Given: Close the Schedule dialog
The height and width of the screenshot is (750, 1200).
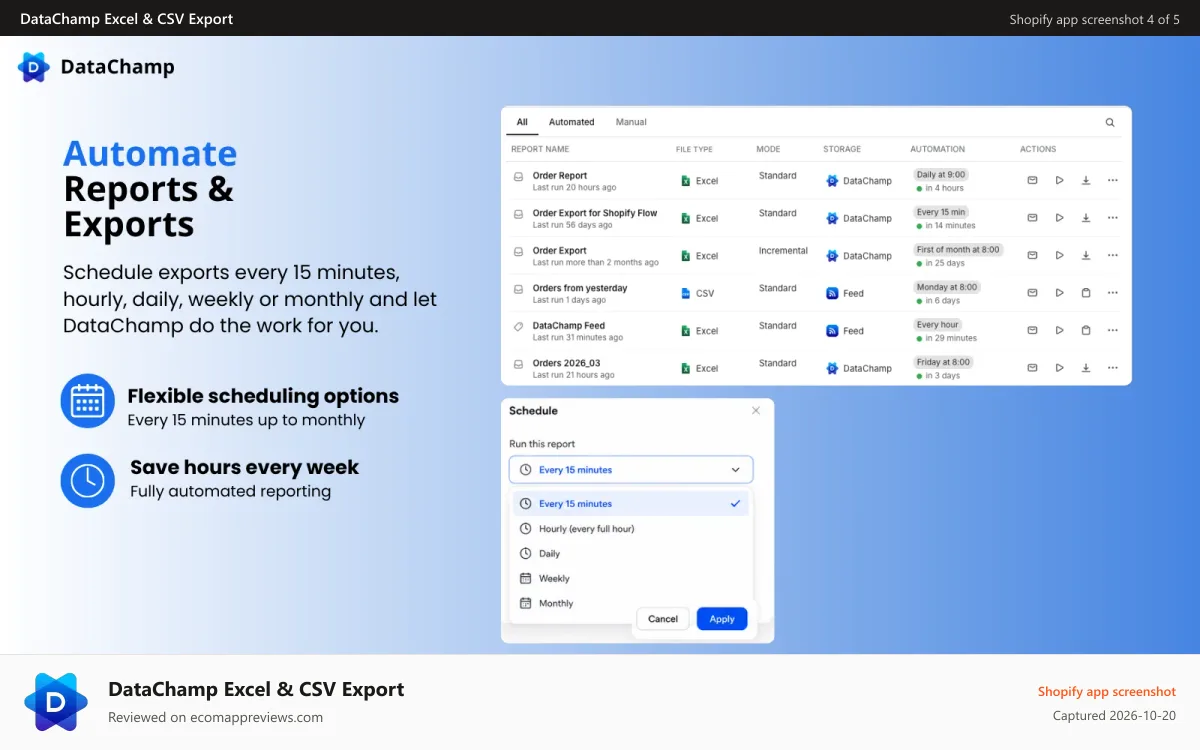Looking at the screenshot, I should (x=756, y=410).
